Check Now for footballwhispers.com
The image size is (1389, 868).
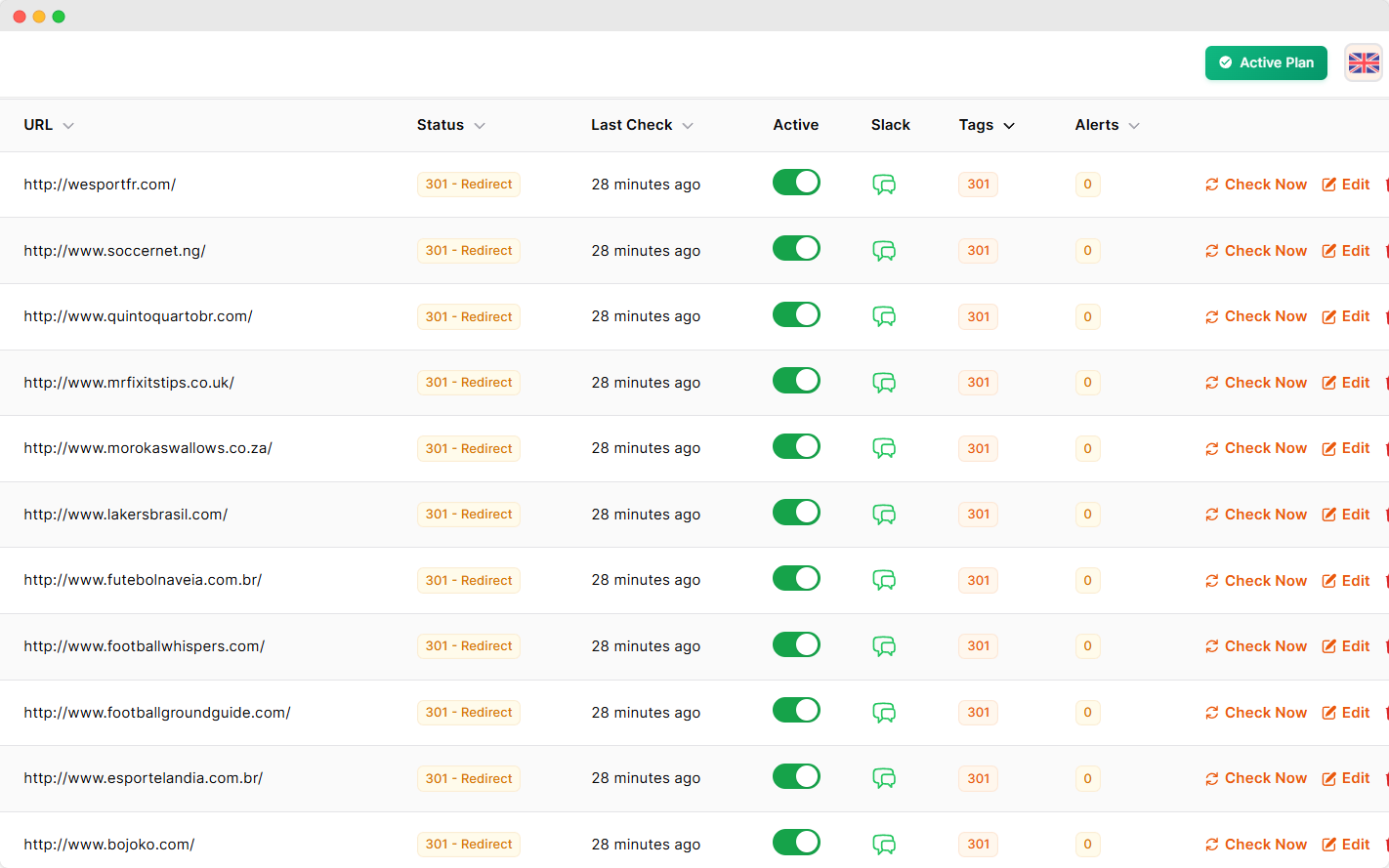1256,646
